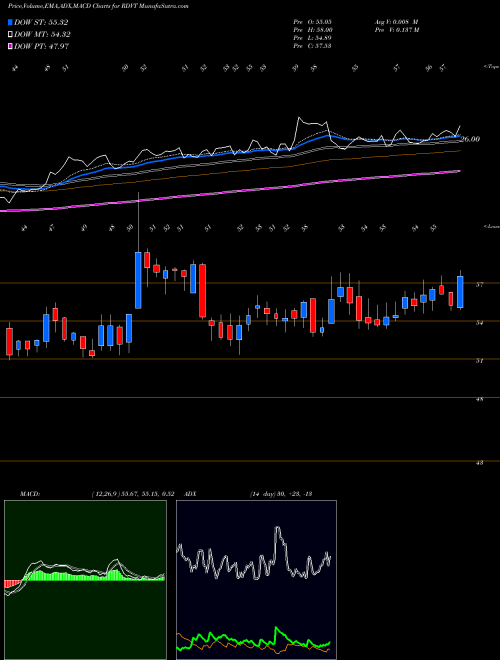Click the Pre O: 55.03 value
This screenshot has width=500, height=660.
[x=313, y=22]
